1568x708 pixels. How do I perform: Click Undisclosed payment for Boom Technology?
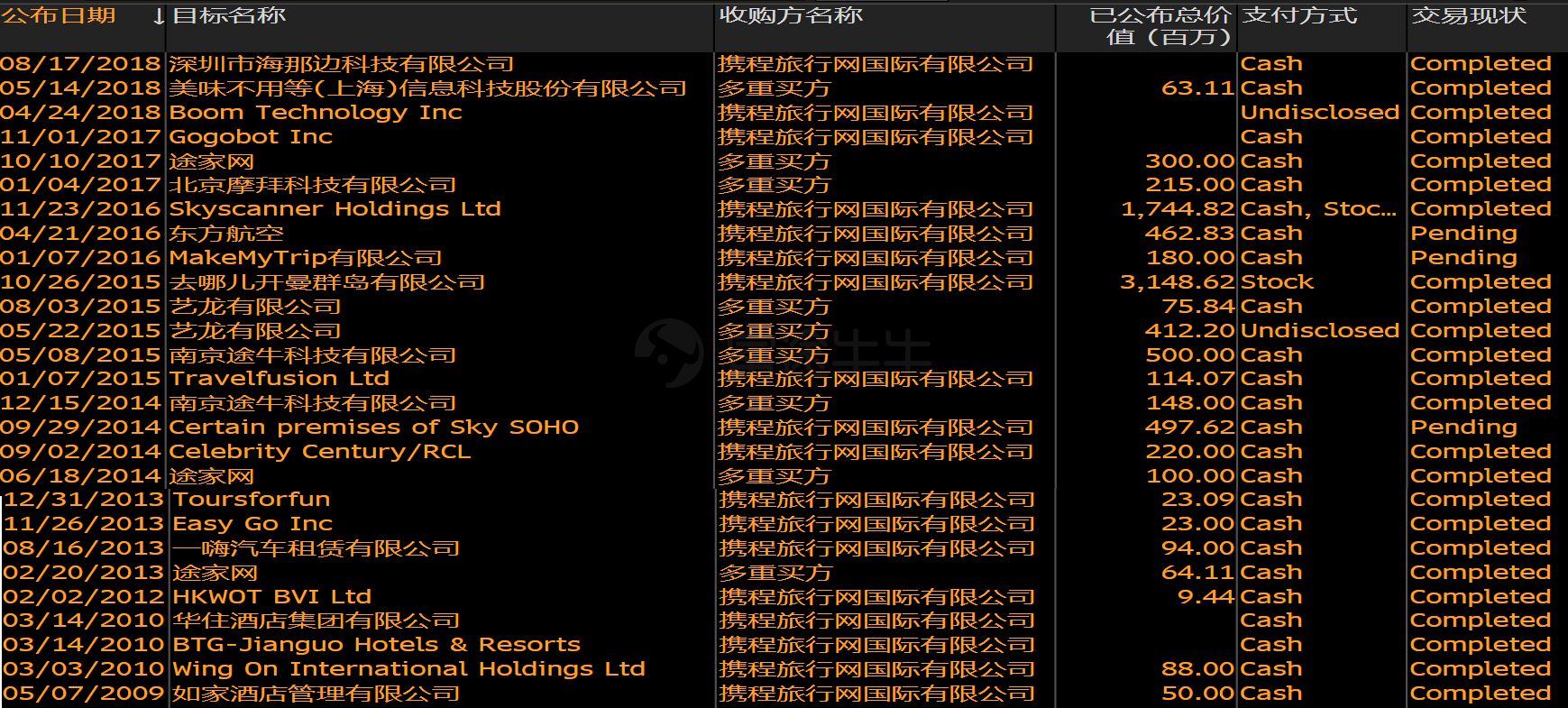click(1320, 113)
